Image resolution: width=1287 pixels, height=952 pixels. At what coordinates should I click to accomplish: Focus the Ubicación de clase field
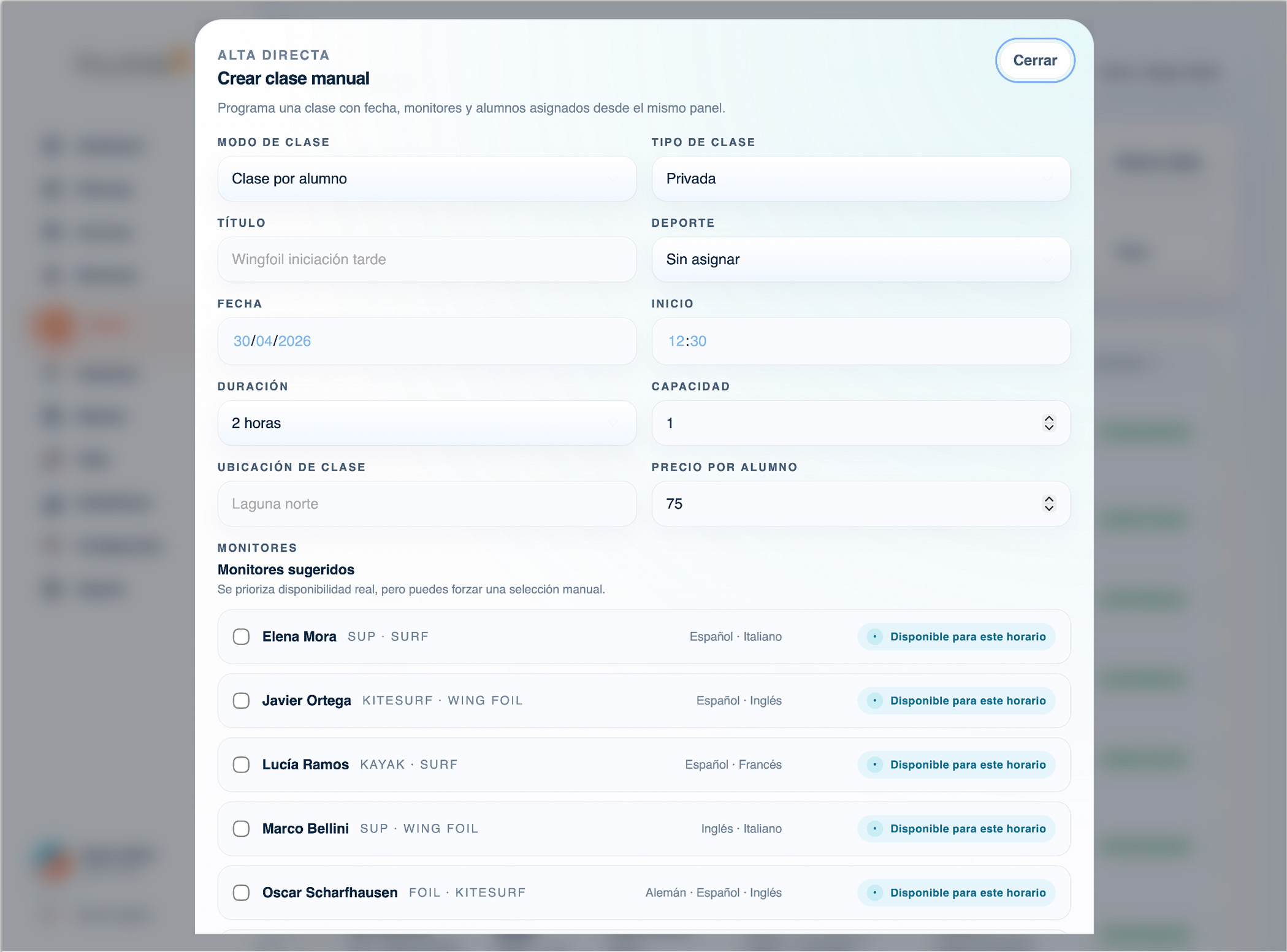pyautogui.click(x=427, y=504)
